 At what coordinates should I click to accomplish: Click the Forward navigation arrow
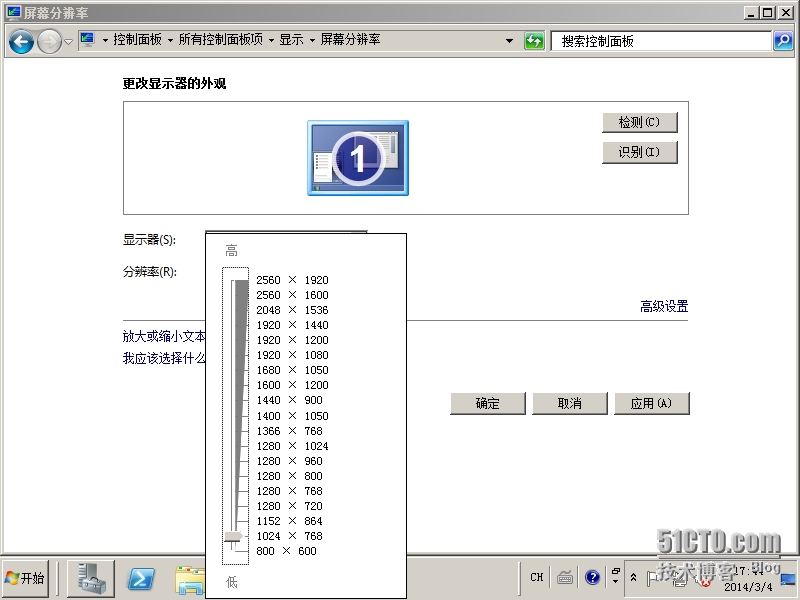(49, 41)
